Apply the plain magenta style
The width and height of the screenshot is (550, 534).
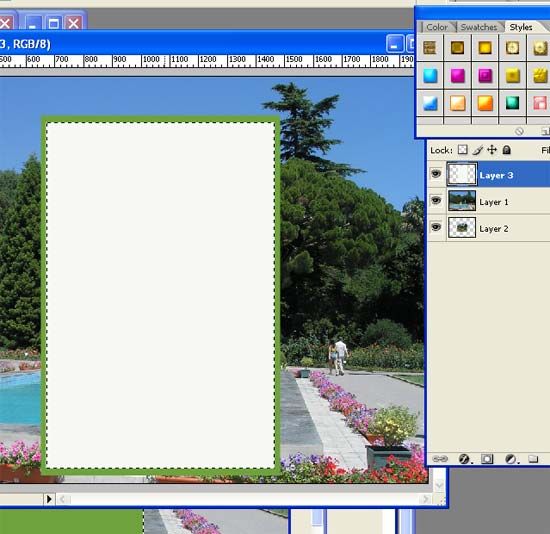point(457,75)
